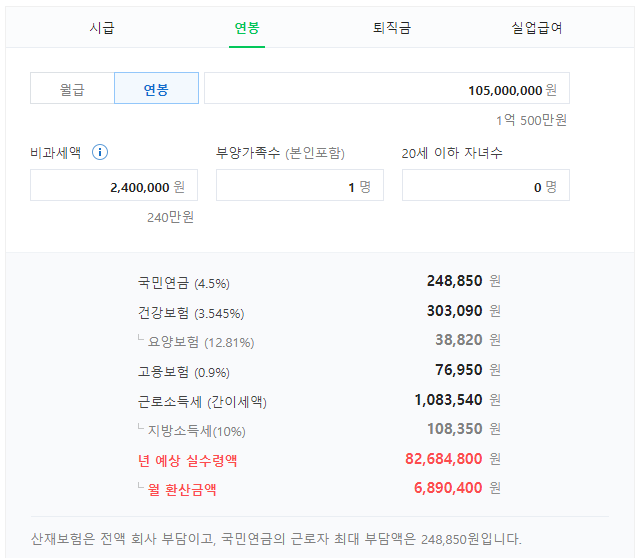Select the 1,083,540 원 근로소득세 amount
Viewport: 640px width, 558px height.
coord(458,400)
